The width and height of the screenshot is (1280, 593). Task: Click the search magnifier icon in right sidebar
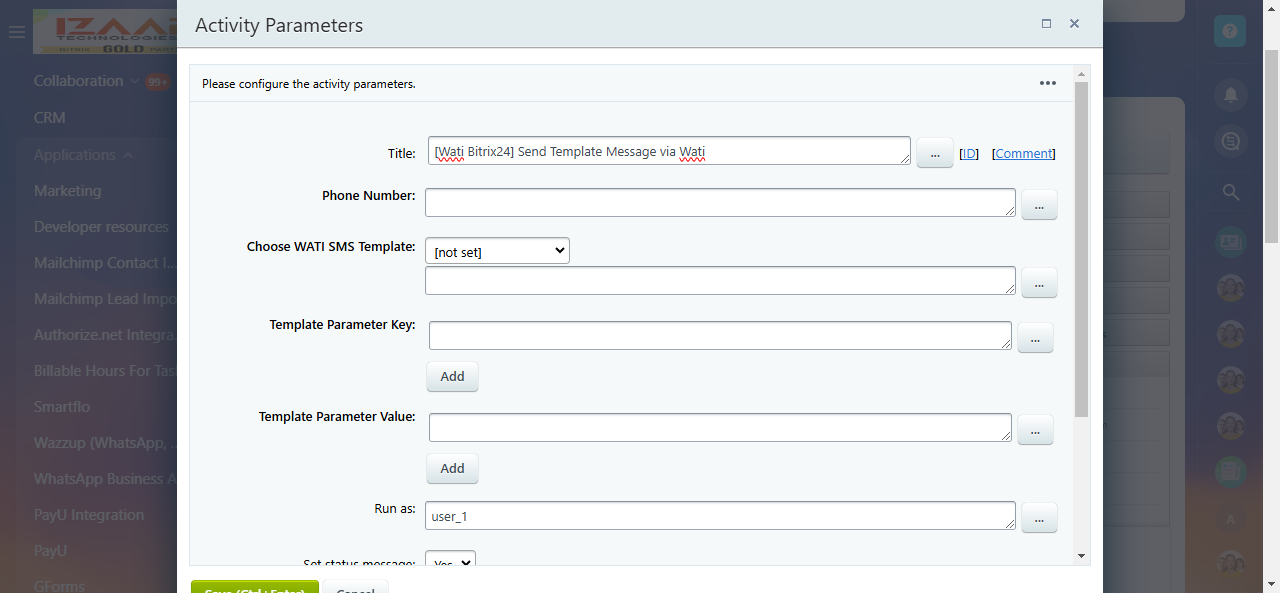coord(1230,192)
